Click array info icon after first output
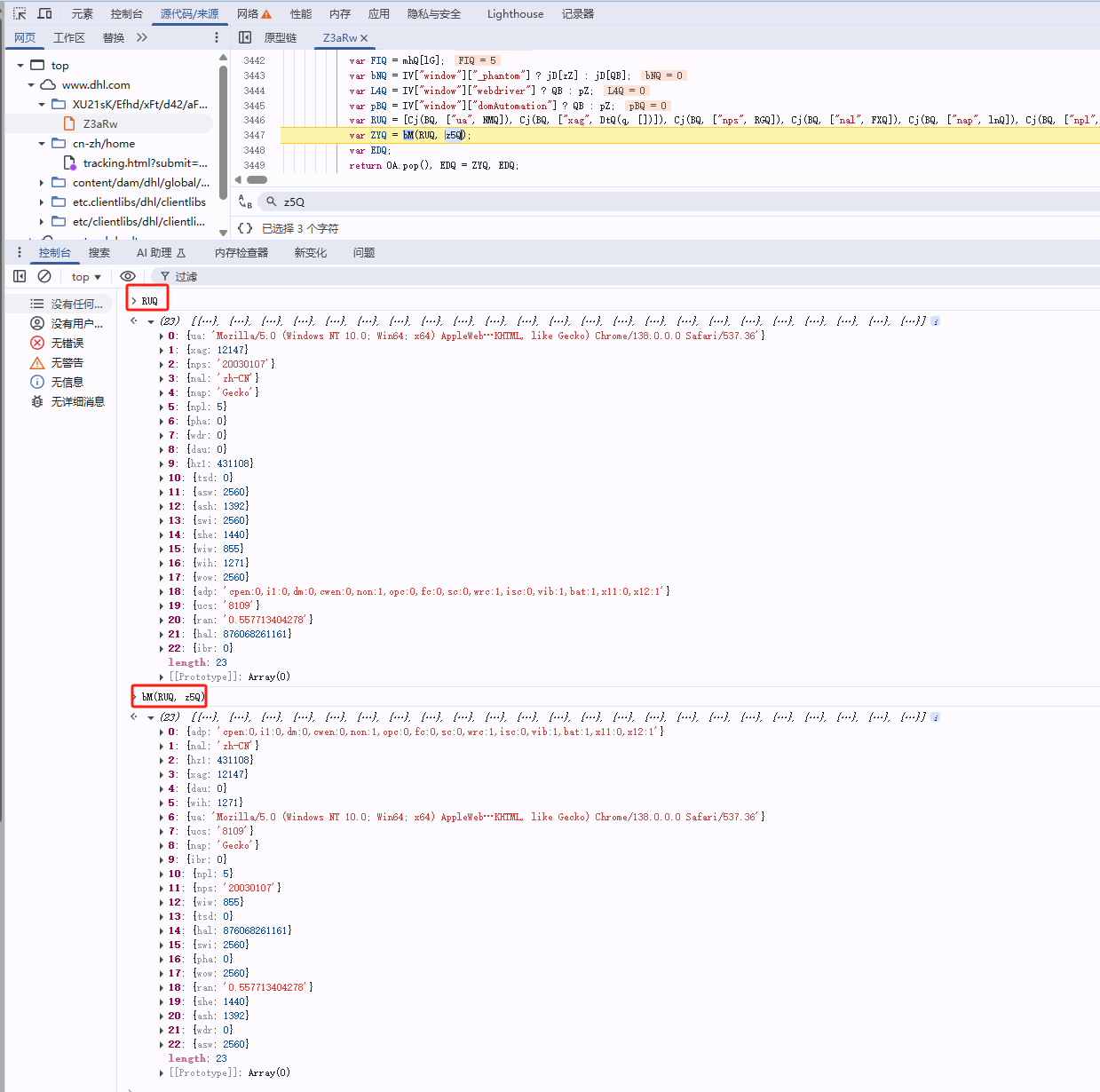This screenshot has width=1100, height=1092. (x=935, y=321)
